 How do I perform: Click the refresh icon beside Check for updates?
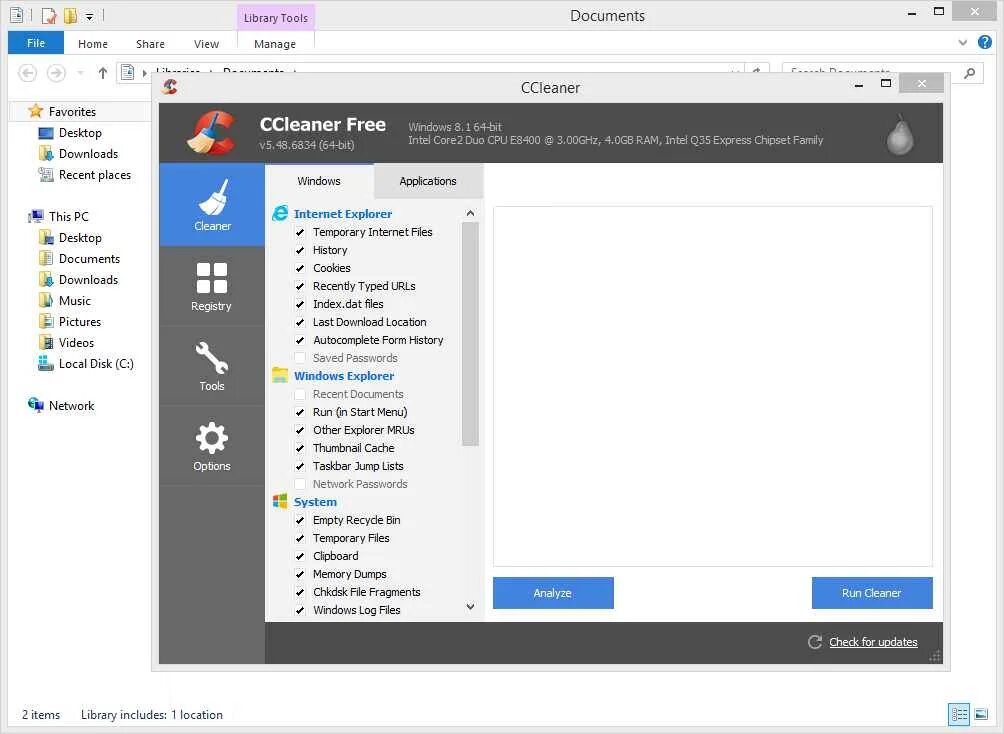click(814, 642)
